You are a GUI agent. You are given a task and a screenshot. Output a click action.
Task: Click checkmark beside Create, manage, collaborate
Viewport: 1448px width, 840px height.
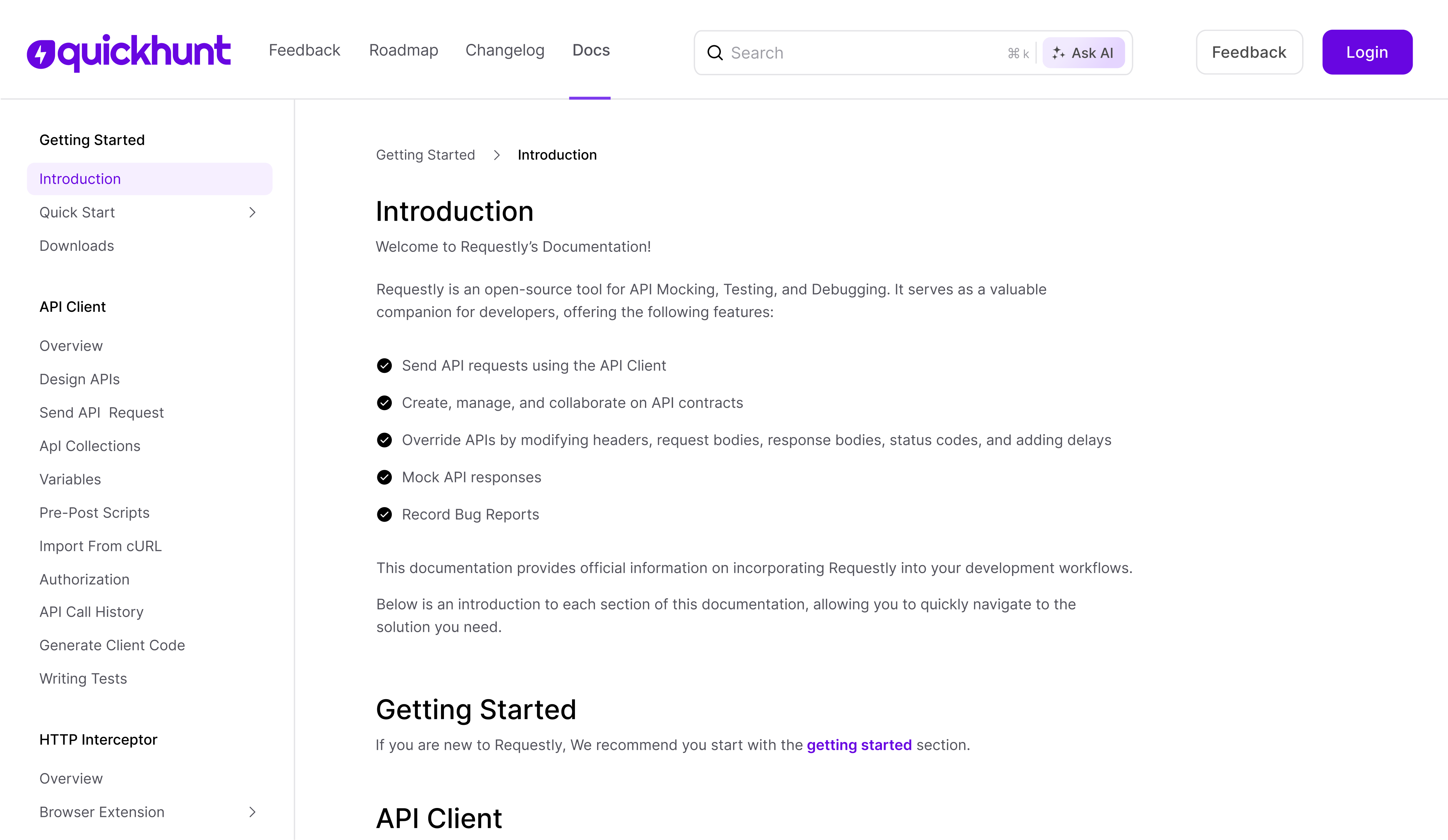[385, 403]
